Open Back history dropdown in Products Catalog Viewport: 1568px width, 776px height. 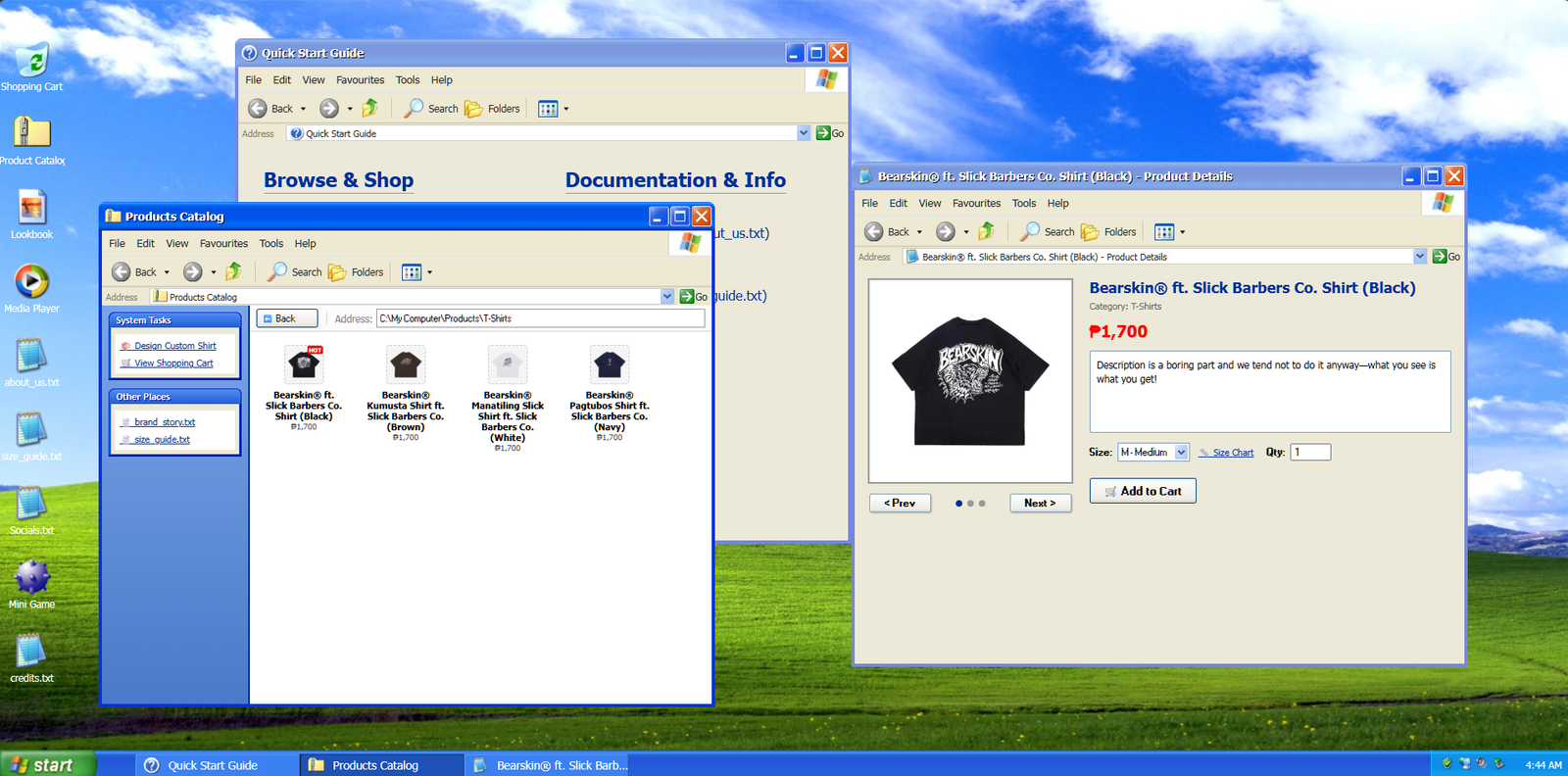click(168, 272)
